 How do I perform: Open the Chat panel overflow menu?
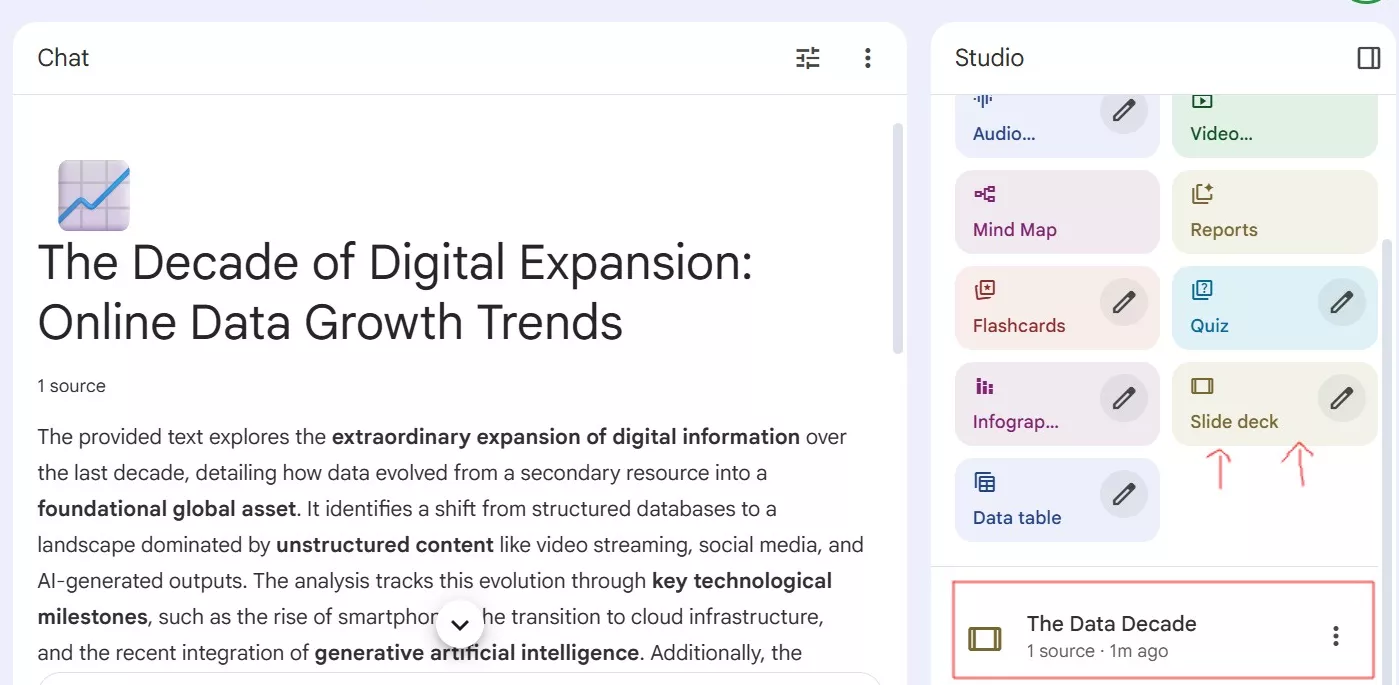click(867, 58)
